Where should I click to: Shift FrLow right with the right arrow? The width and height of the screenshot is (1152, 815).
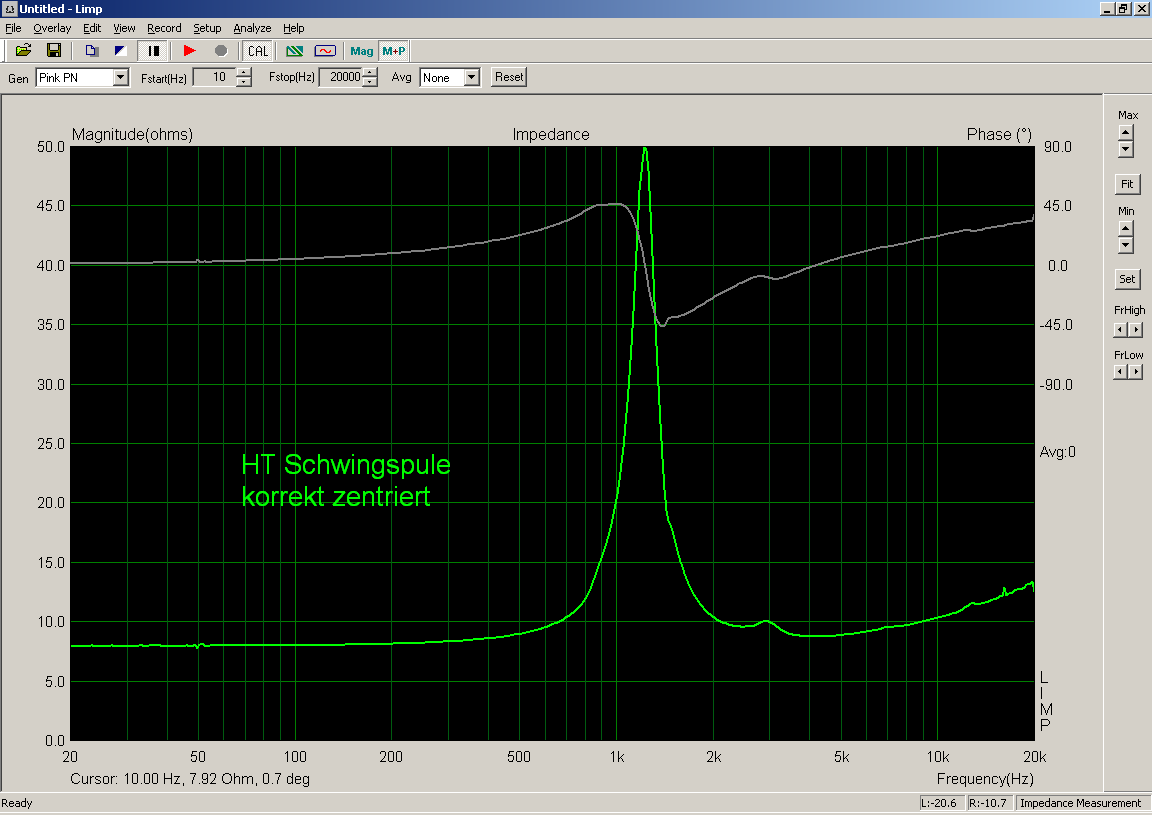click(x=1136, y=372)
